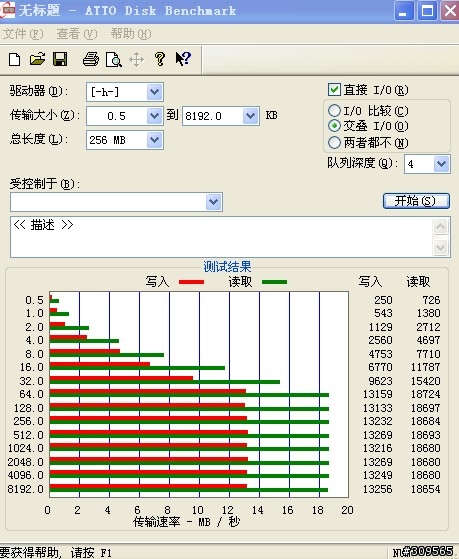Viewport: 459px width, 559px height.
Task: Click description box scroll up arrow
Action: 441,227
